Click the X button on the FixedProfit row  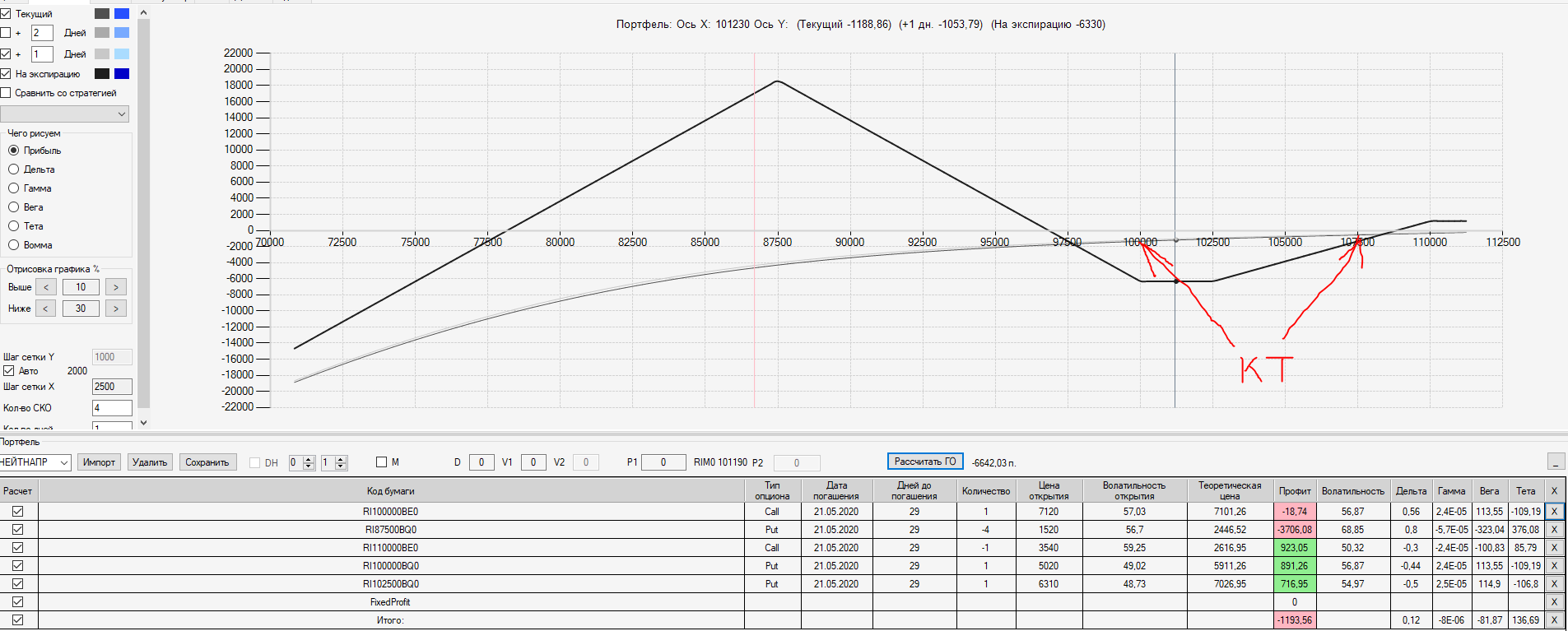pos(1554,602)
